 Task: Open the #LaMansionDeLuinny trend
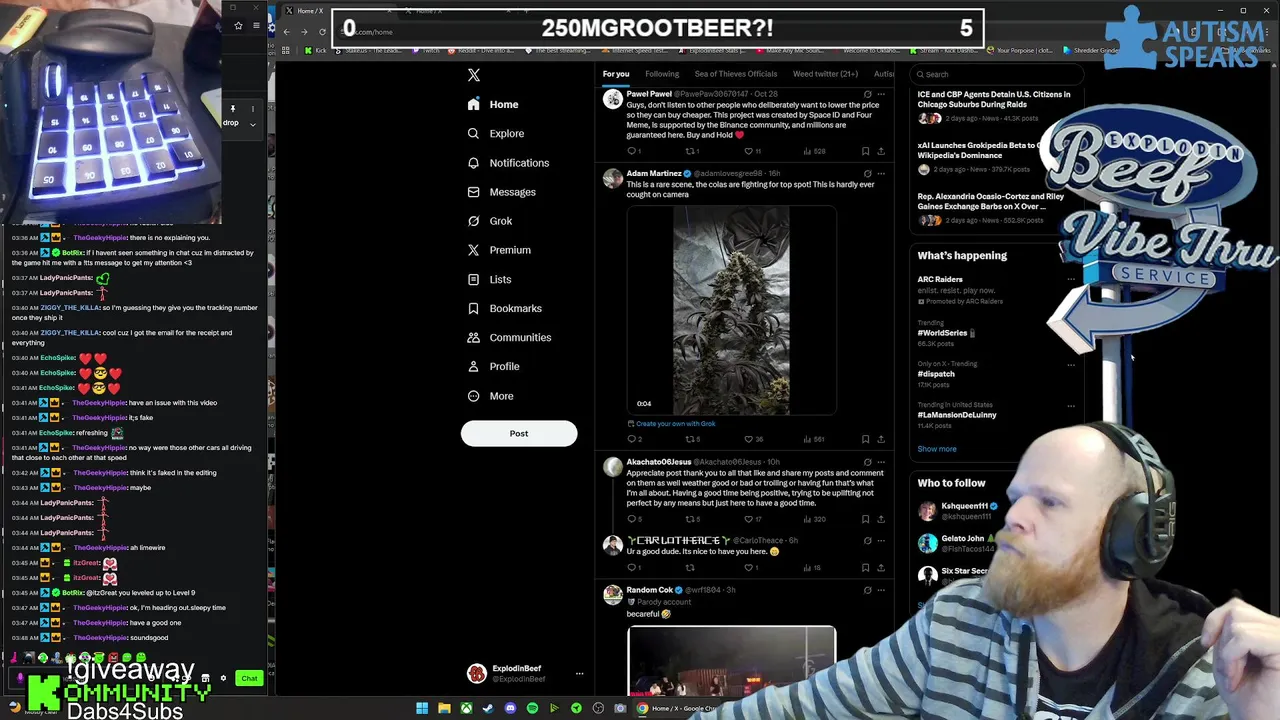pyautogui.click(x=957, y=415)
